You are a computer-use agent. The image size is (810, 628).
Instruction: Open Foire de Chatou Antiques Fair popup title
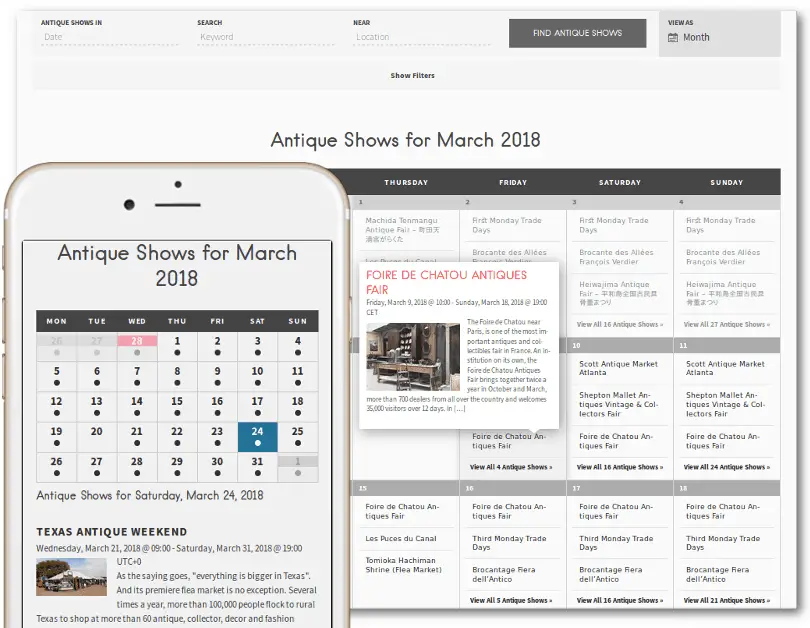446,282
